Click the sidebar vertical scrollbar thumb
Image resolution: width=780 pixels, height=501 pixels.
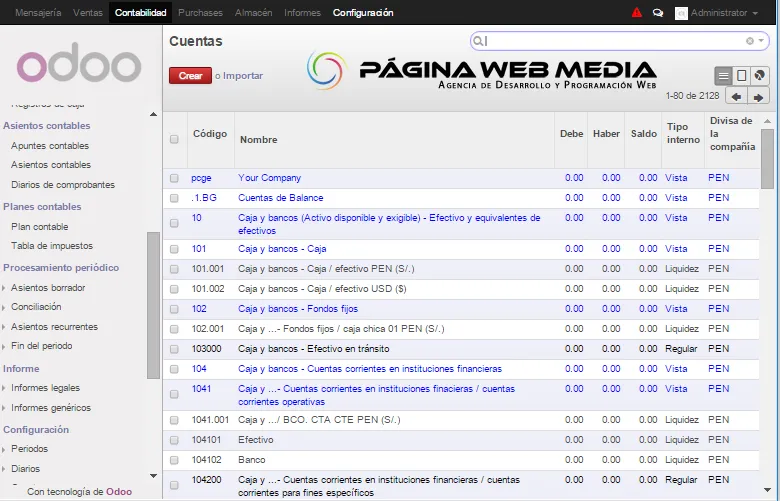(153, 305)
